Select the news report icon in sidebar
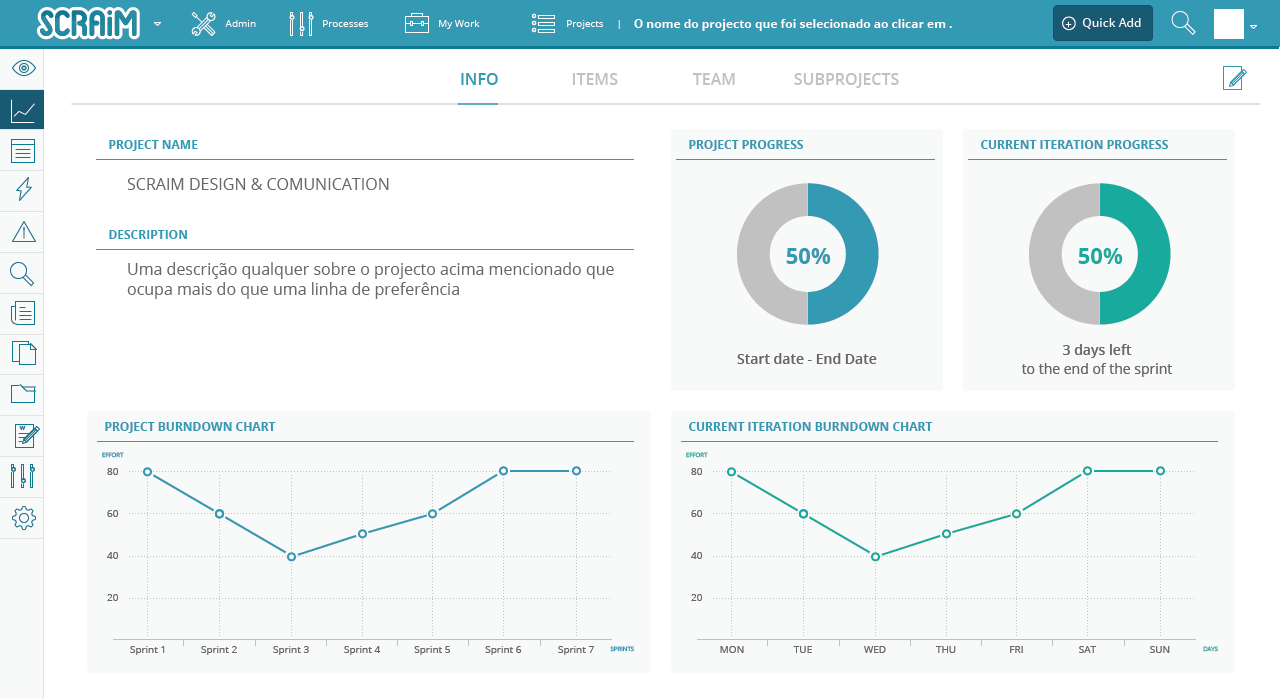The image size is (1280, 700). pyautogui.click(x=22, y=312)
